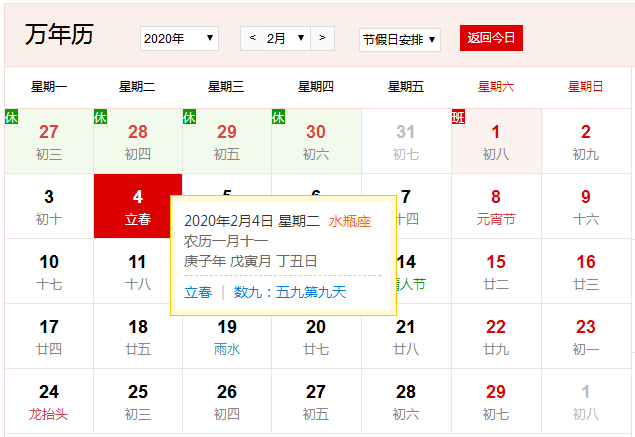Screen dimensions: 635x437
Task: Select February 8 元宵节 cell
Action: point(496,206)
